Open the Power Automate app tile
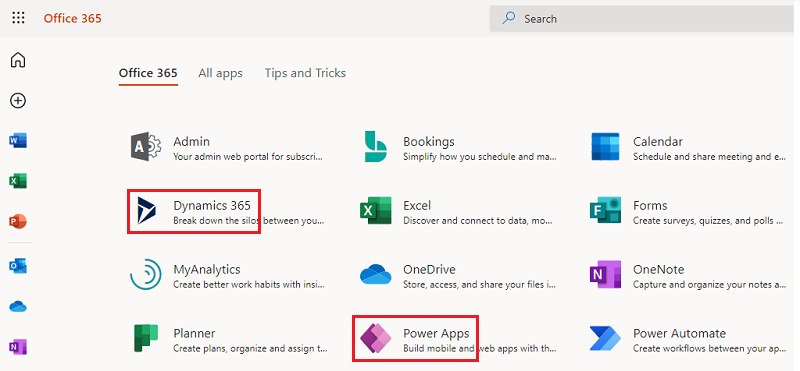800x371 pixels. 689,339
